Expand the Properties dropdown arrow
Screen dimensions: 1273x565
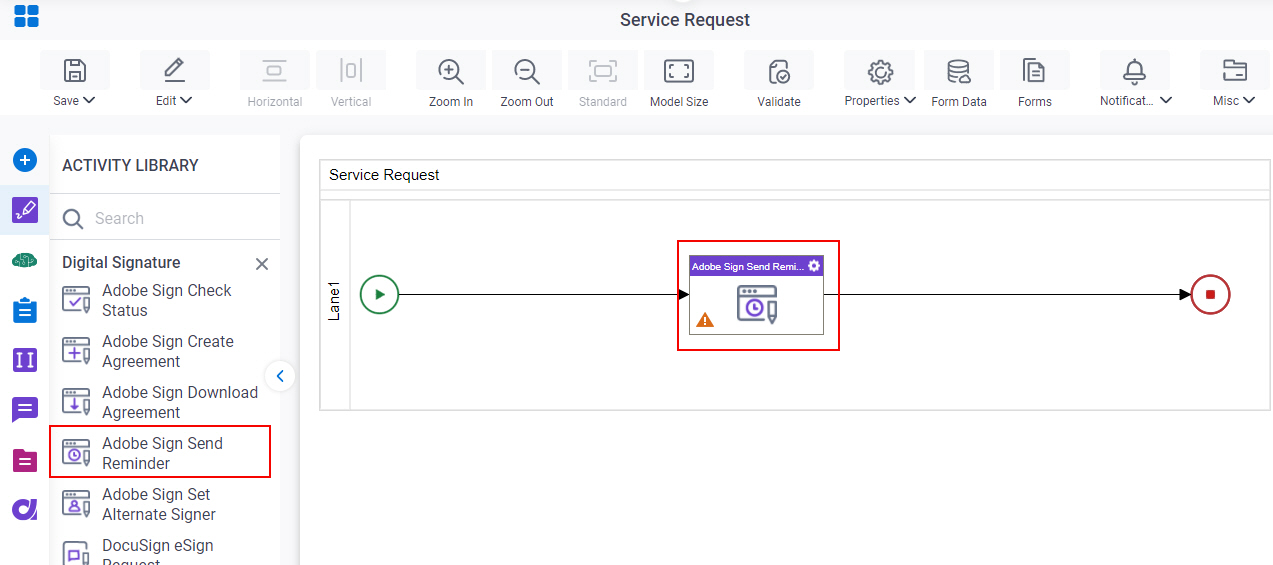910,100
